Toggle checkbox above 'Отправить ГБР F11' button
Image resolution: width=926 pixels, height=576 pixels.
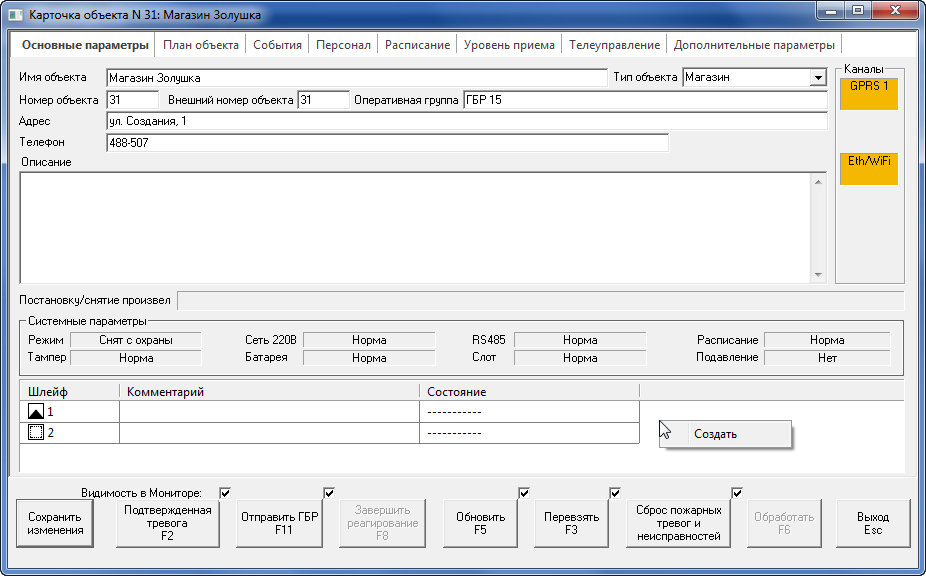[x=330, y=493]
